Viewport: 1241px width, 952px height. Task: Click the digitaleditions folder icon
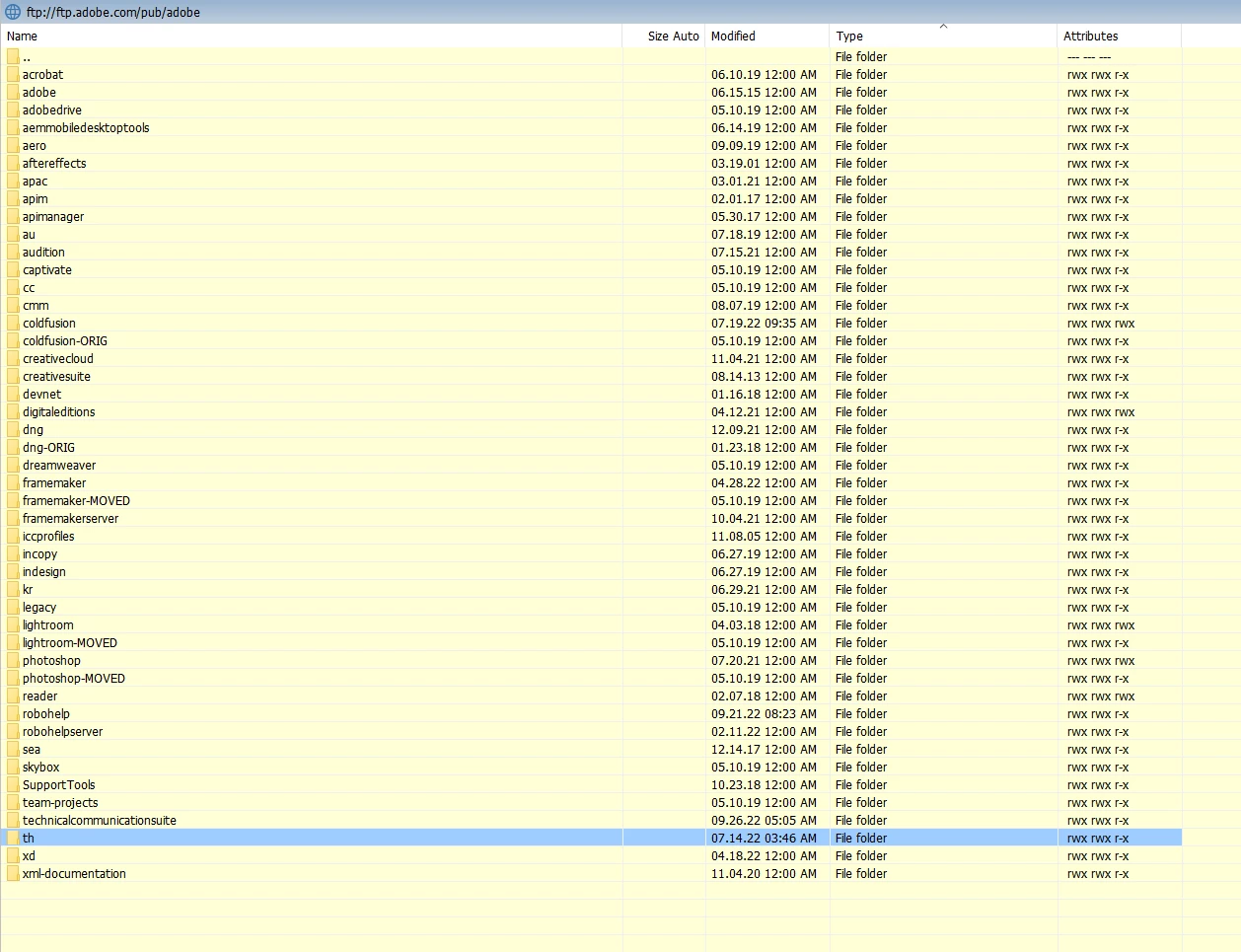(13, 411)
